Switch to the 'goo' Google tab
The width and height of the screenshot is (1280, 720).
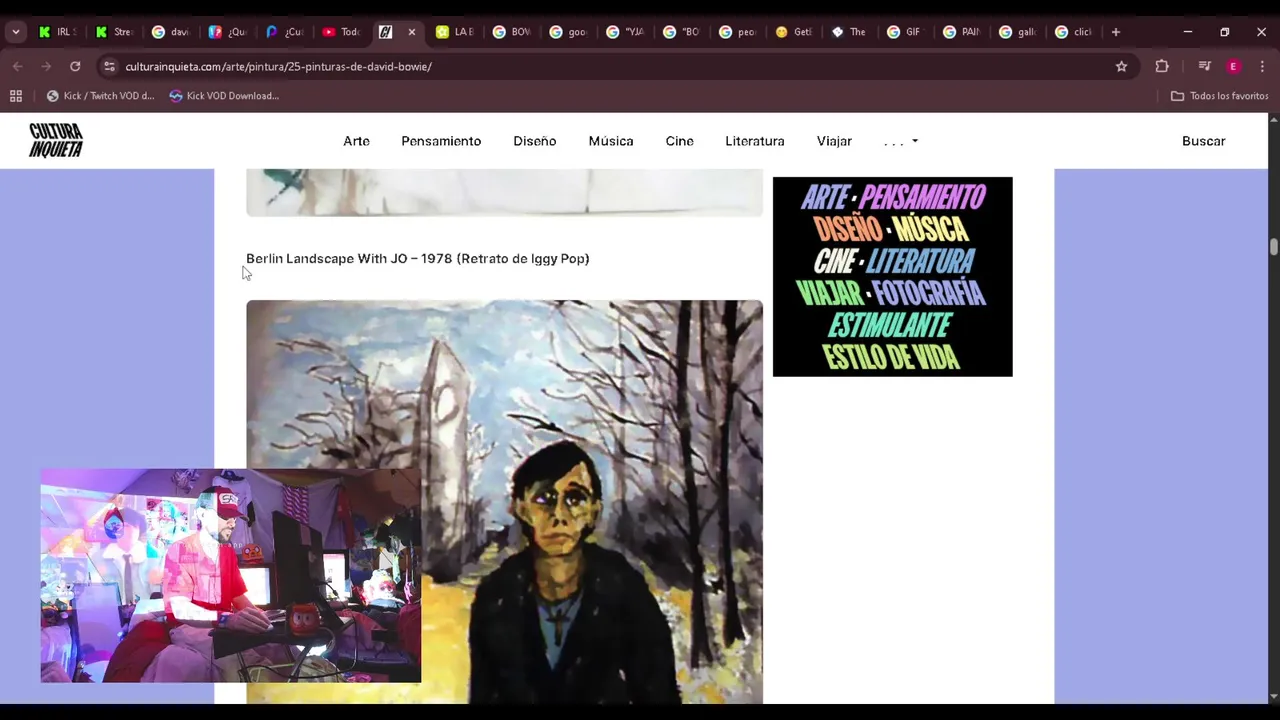point(568,32)
